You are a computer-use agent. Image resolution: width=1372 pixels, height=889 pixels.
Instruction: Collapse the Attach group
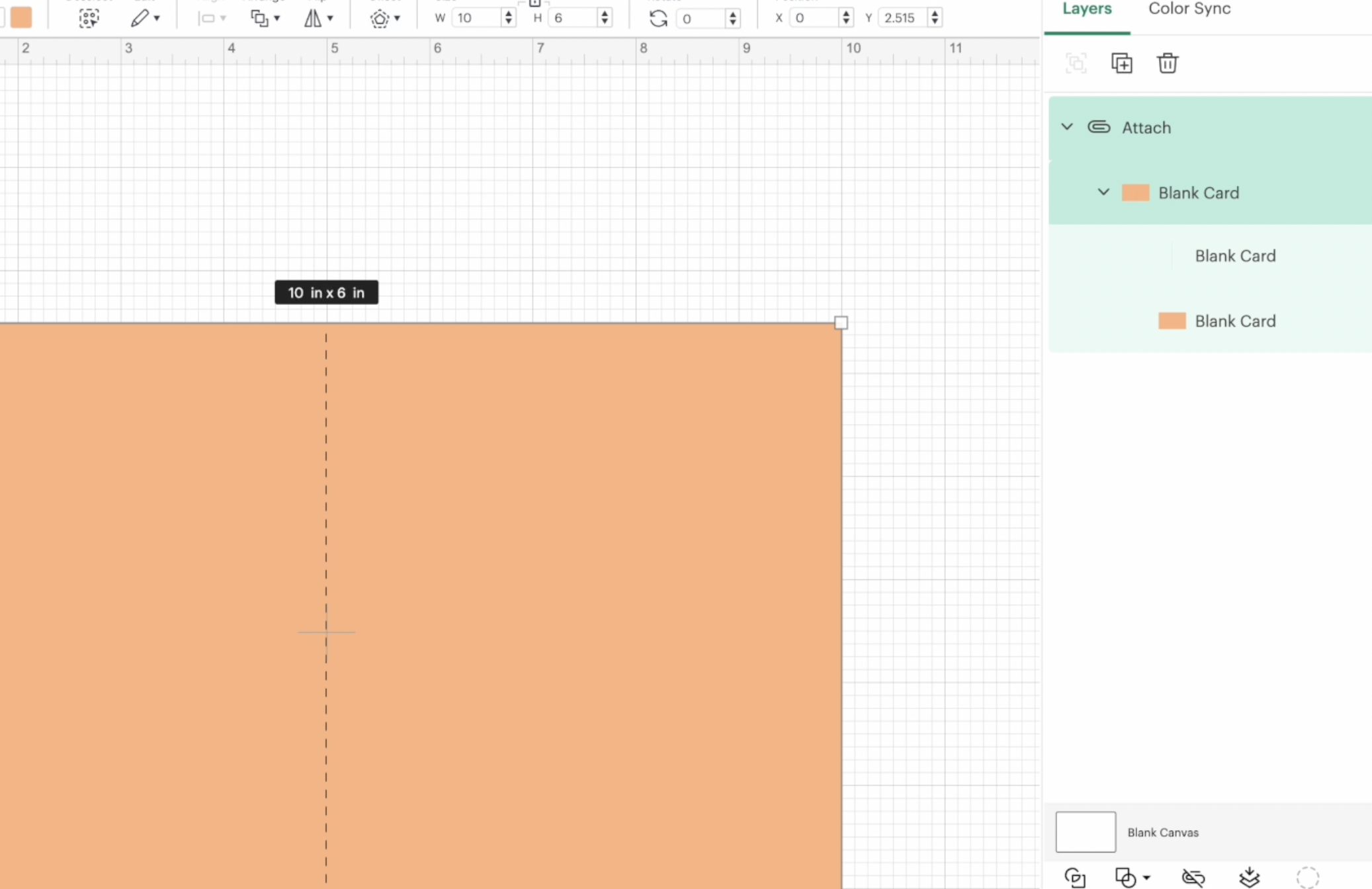[x=1067, y=126]
